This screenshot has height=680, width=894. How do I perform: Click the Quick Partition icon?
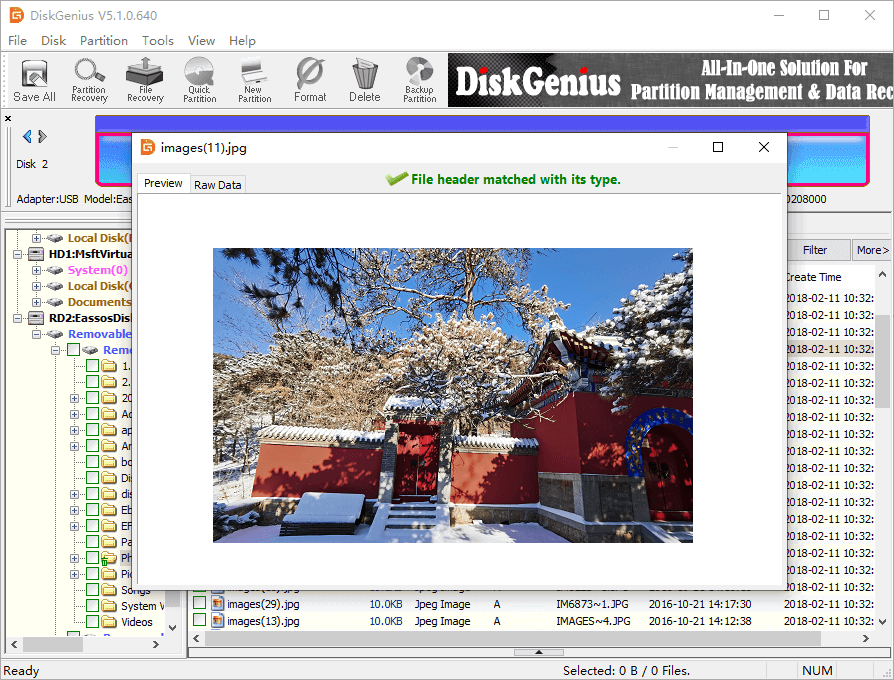pos(199,80)
